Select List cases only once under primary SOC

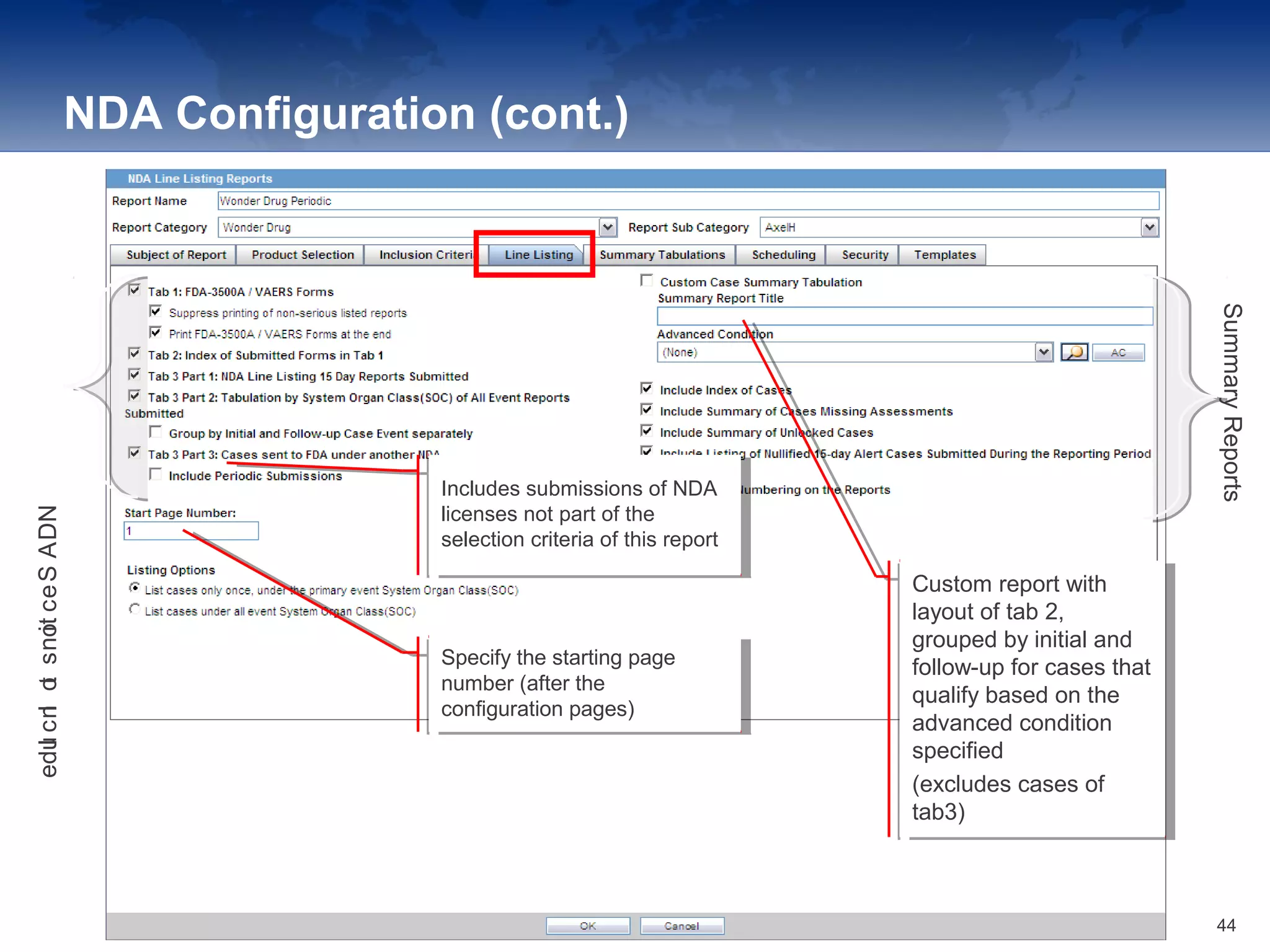135,588
